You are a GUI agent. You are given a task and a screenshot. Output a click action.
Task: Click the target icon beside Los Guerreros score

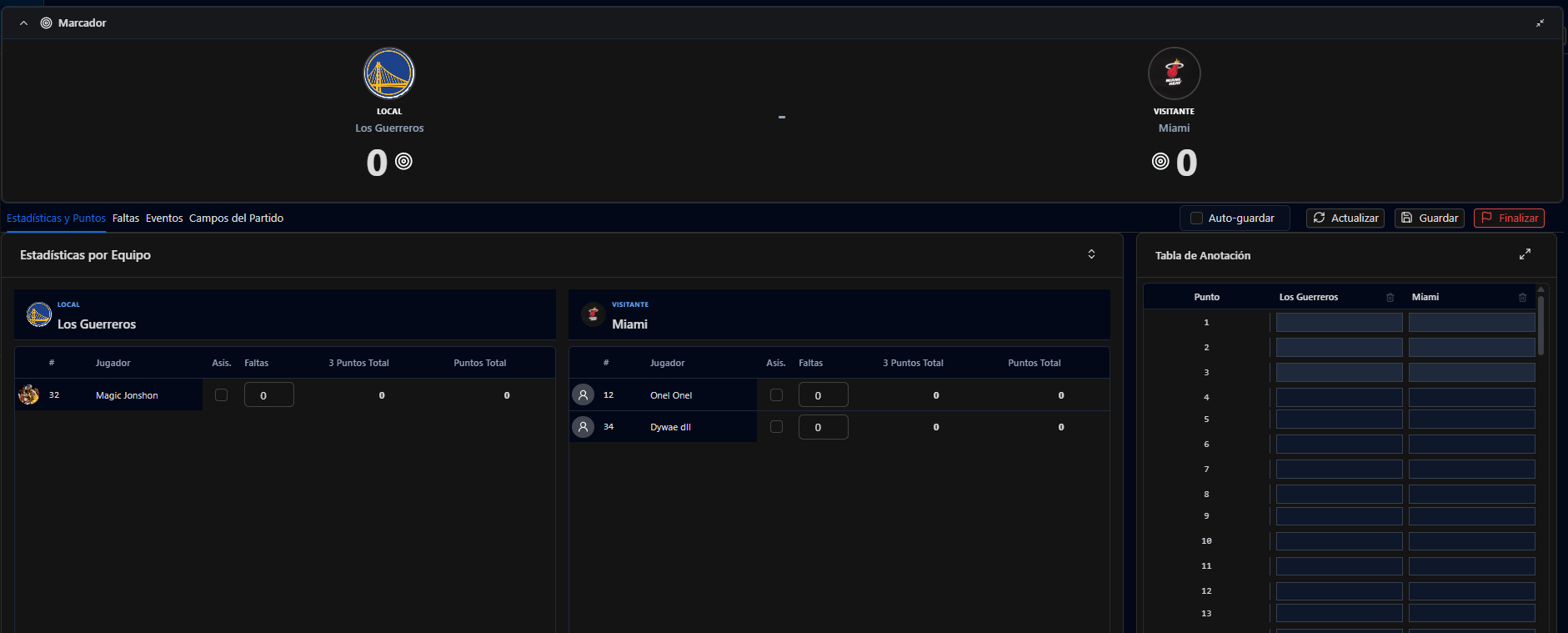tap(403, 162)
